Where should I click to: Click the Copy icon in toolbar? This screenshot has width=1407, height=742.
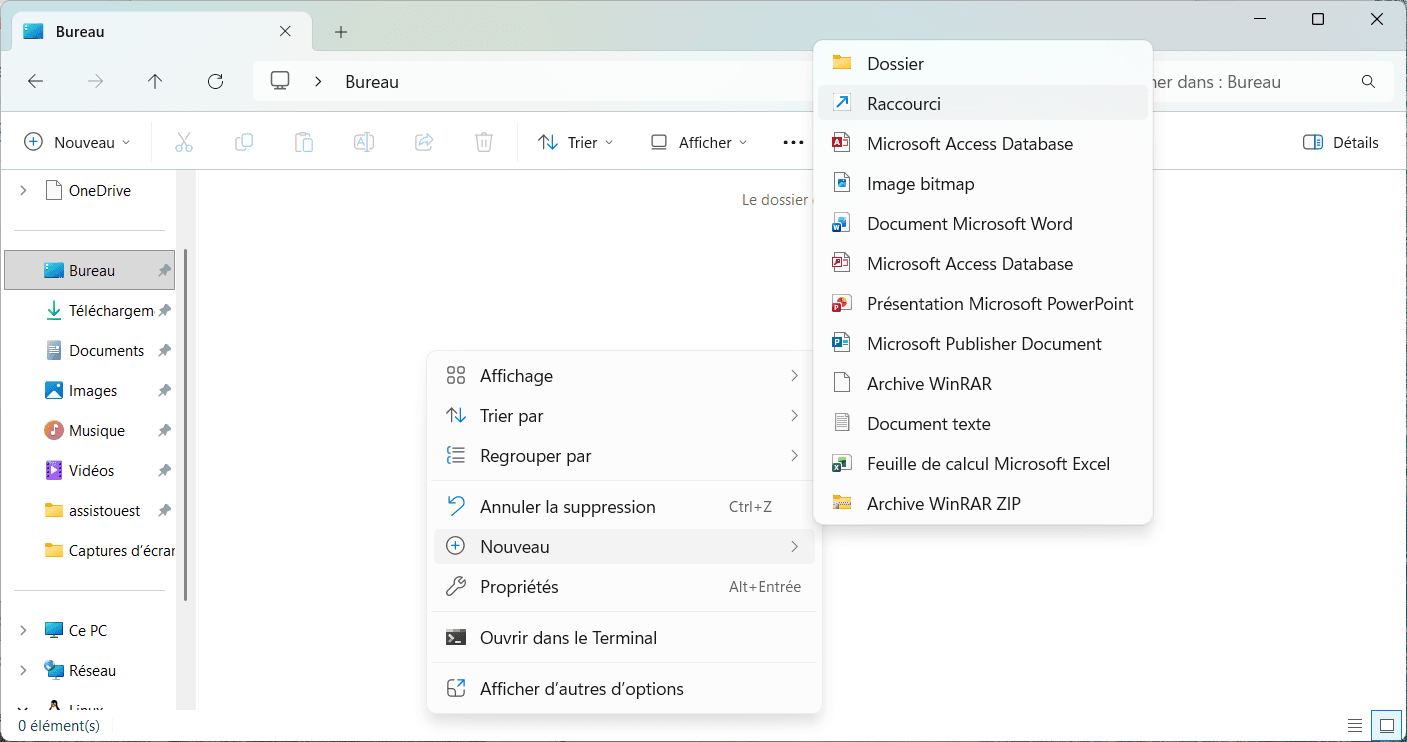click(x=244, y=143)
